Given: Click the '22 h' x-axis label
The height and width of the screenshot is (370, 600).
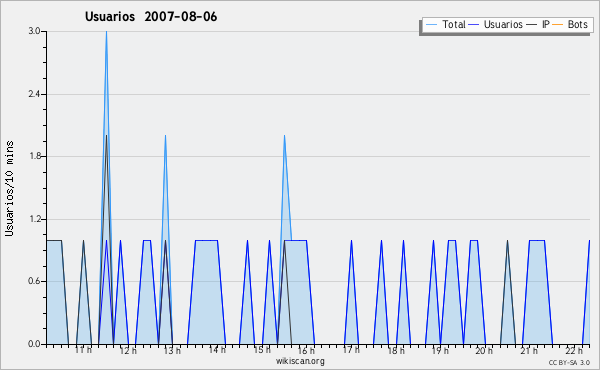Looking at the screenshot, I should (574, 350).
